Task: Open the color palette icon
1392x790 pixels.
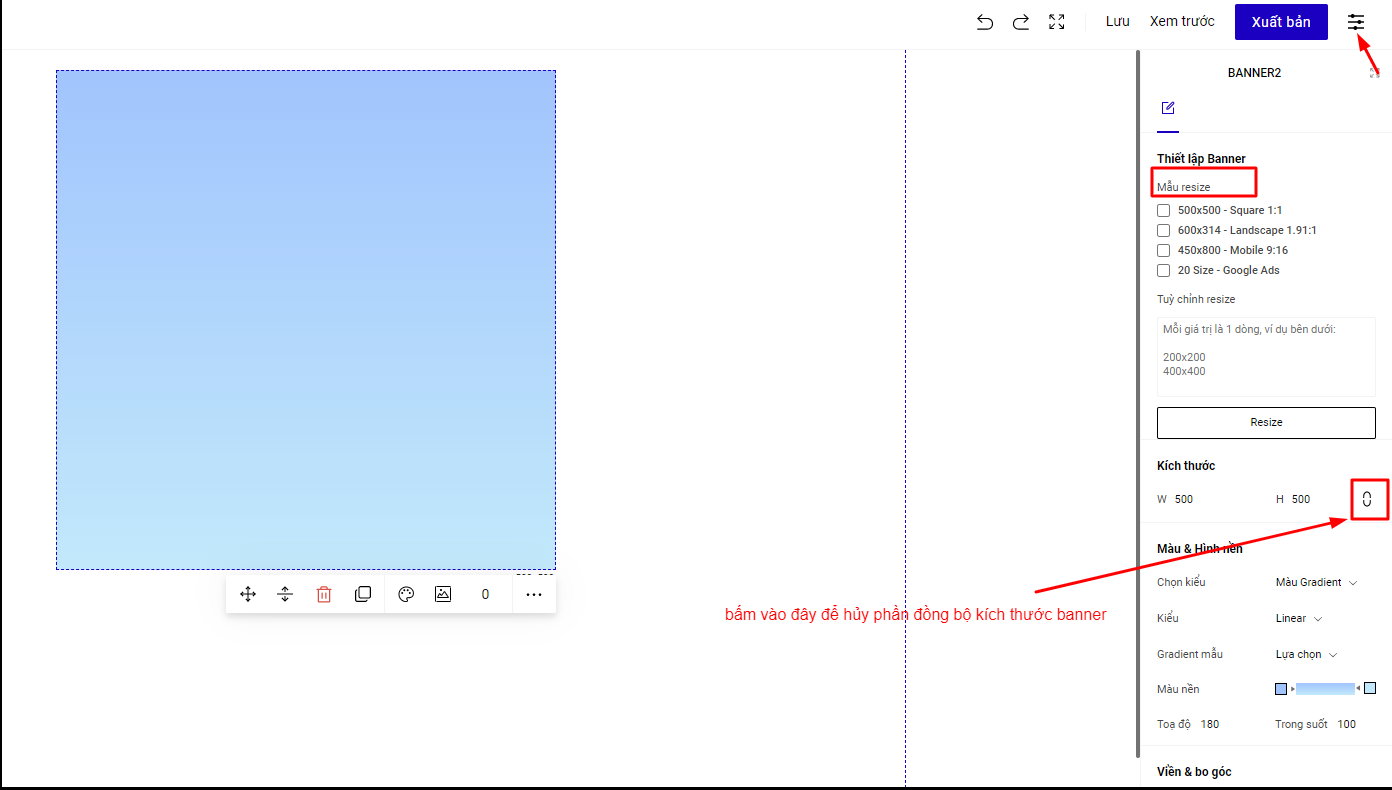Action: coord(406,594)
